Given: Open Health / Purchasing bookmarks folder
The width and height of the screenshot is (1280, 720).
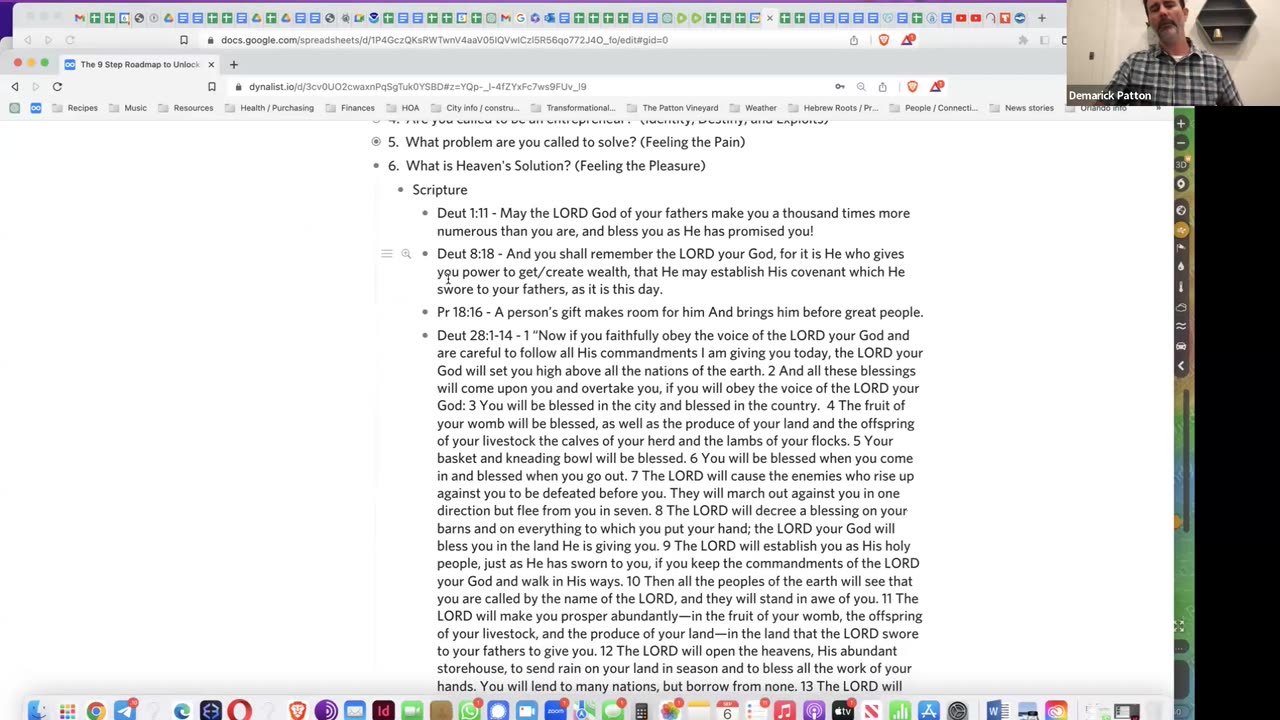Looking at the screenshot, I should pos(269,108).
